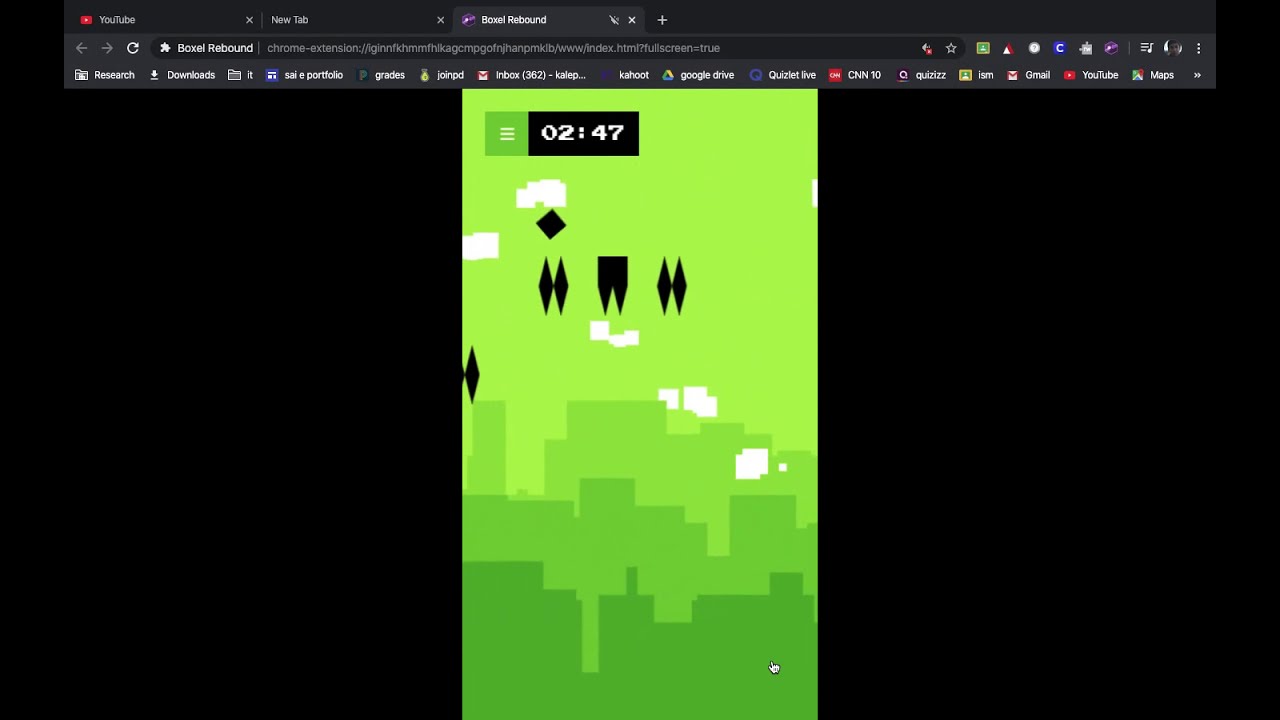1280x720 pixels.
Task: Open the Chrome three-dot menu
Action: pos(1198,48)
